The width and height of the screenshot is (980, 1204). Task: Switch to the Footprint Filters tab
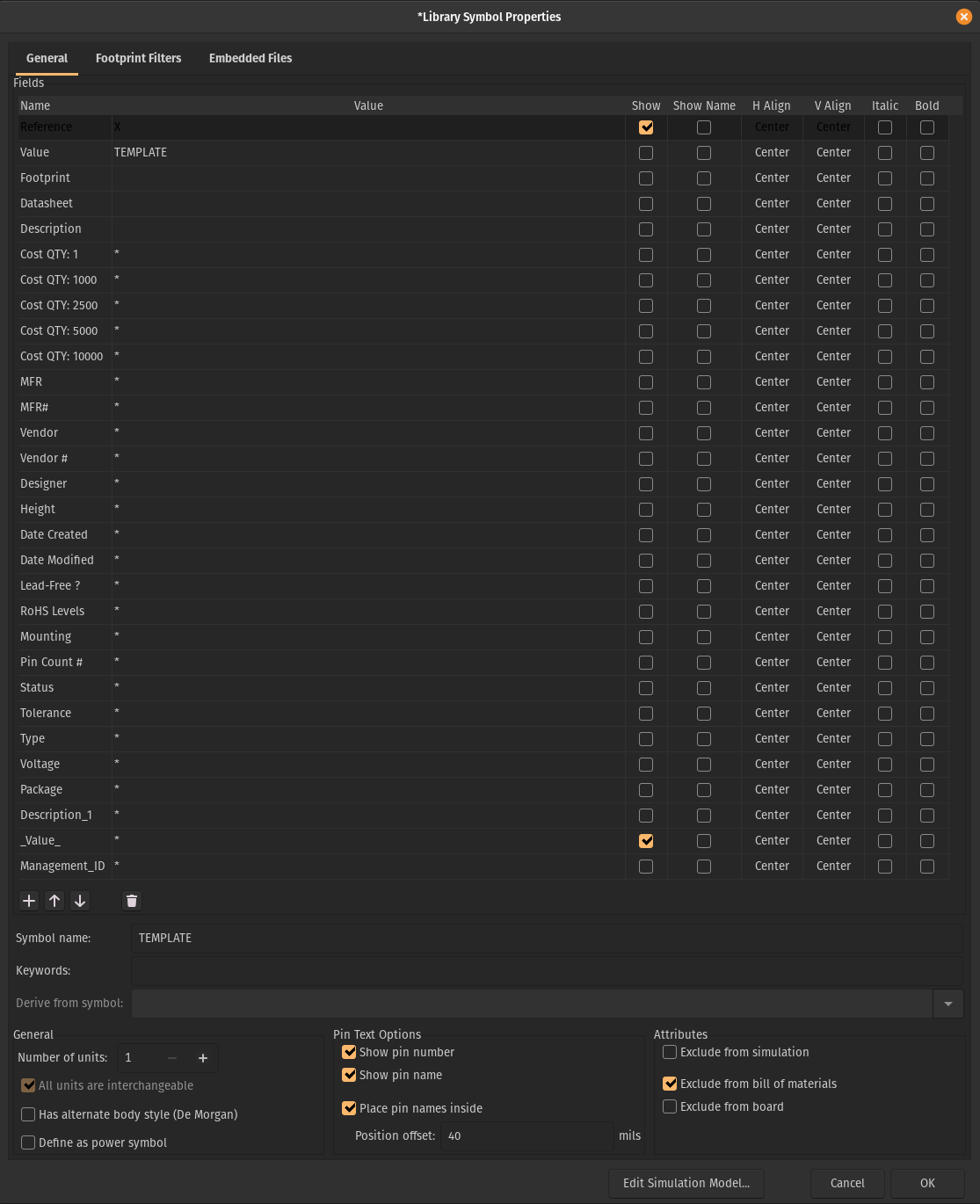pyautogui.click(x=138, y=58)
